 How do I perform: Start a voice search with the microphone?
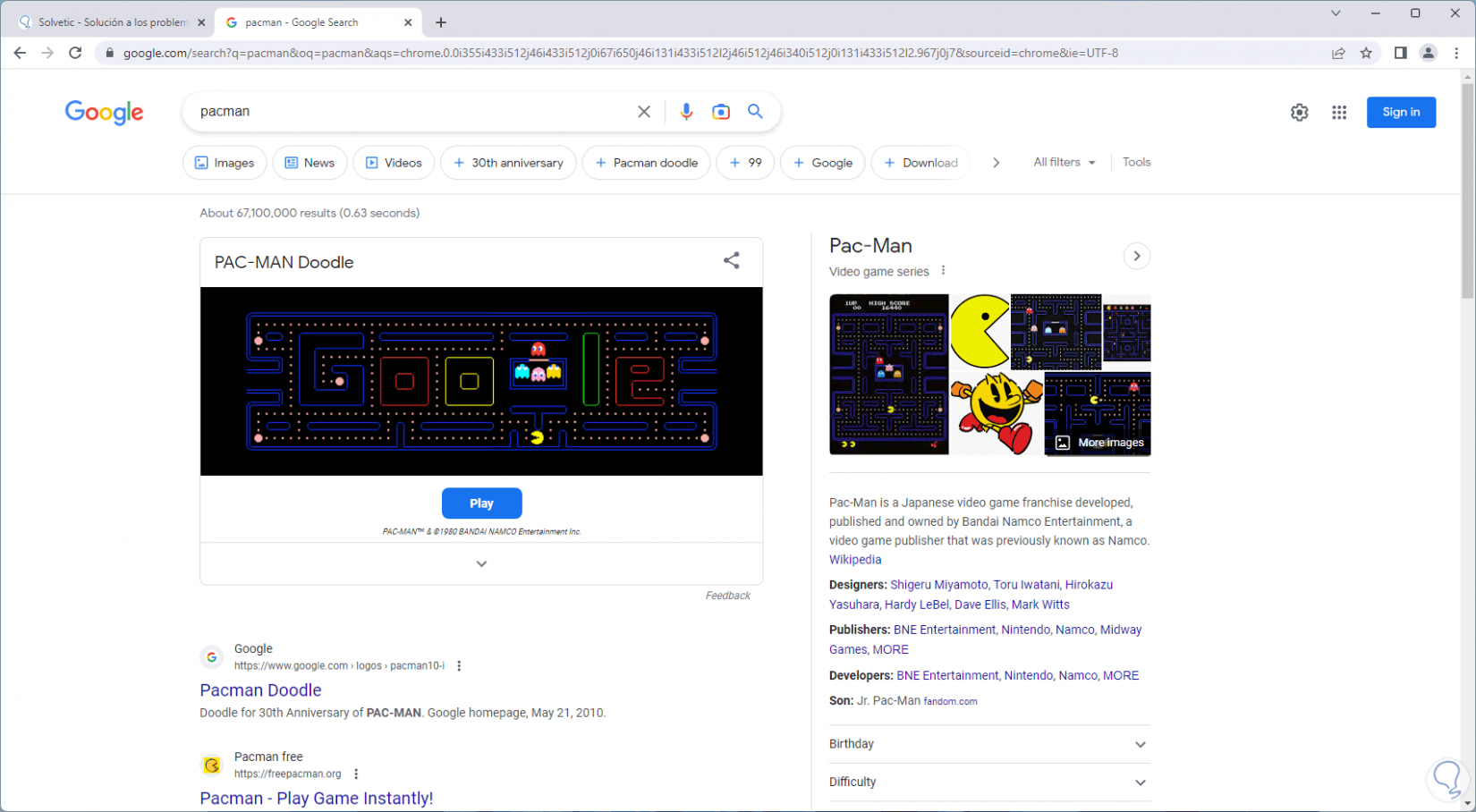686,112
